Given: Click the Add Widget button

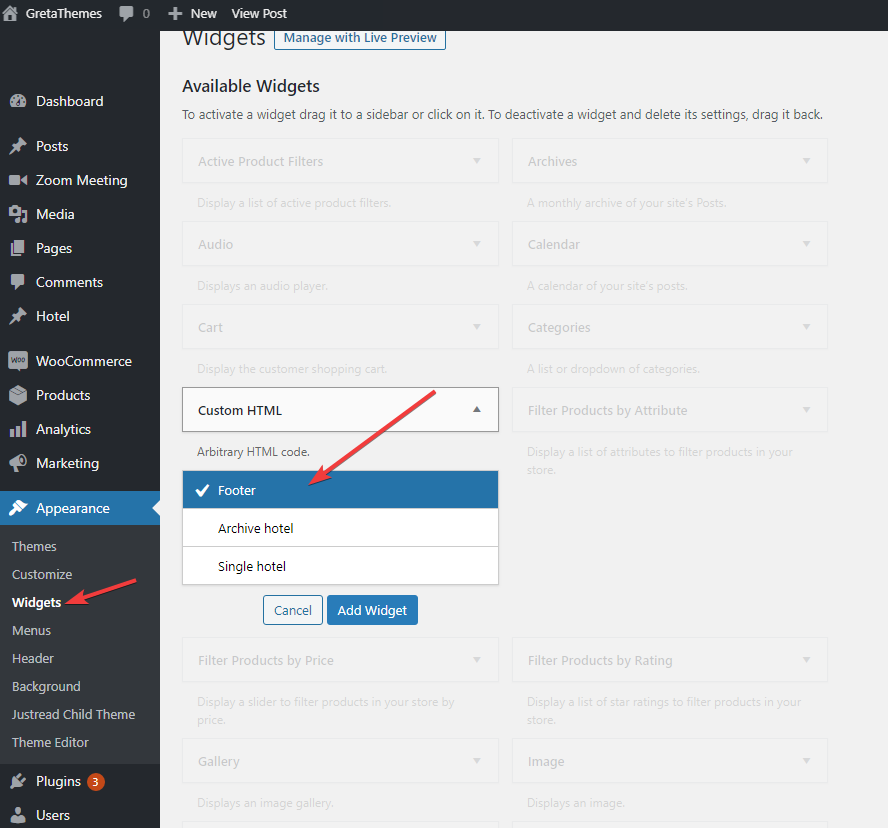Looking at the screenshot, I should pyautogui.click(x=372, y=610).
